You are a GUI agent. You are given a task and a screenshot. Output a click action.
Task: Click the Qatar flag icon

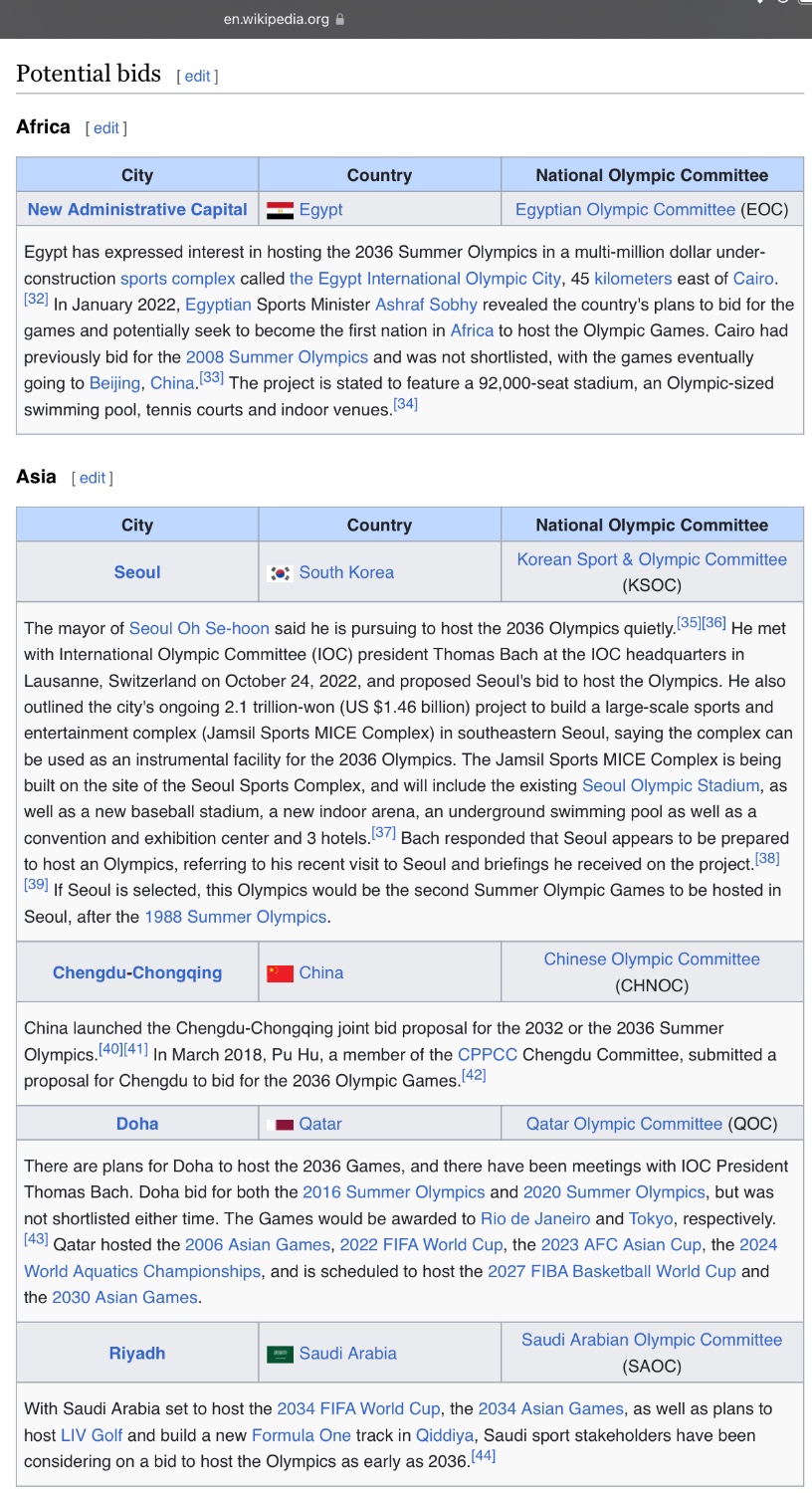[x=280, y=1124]
